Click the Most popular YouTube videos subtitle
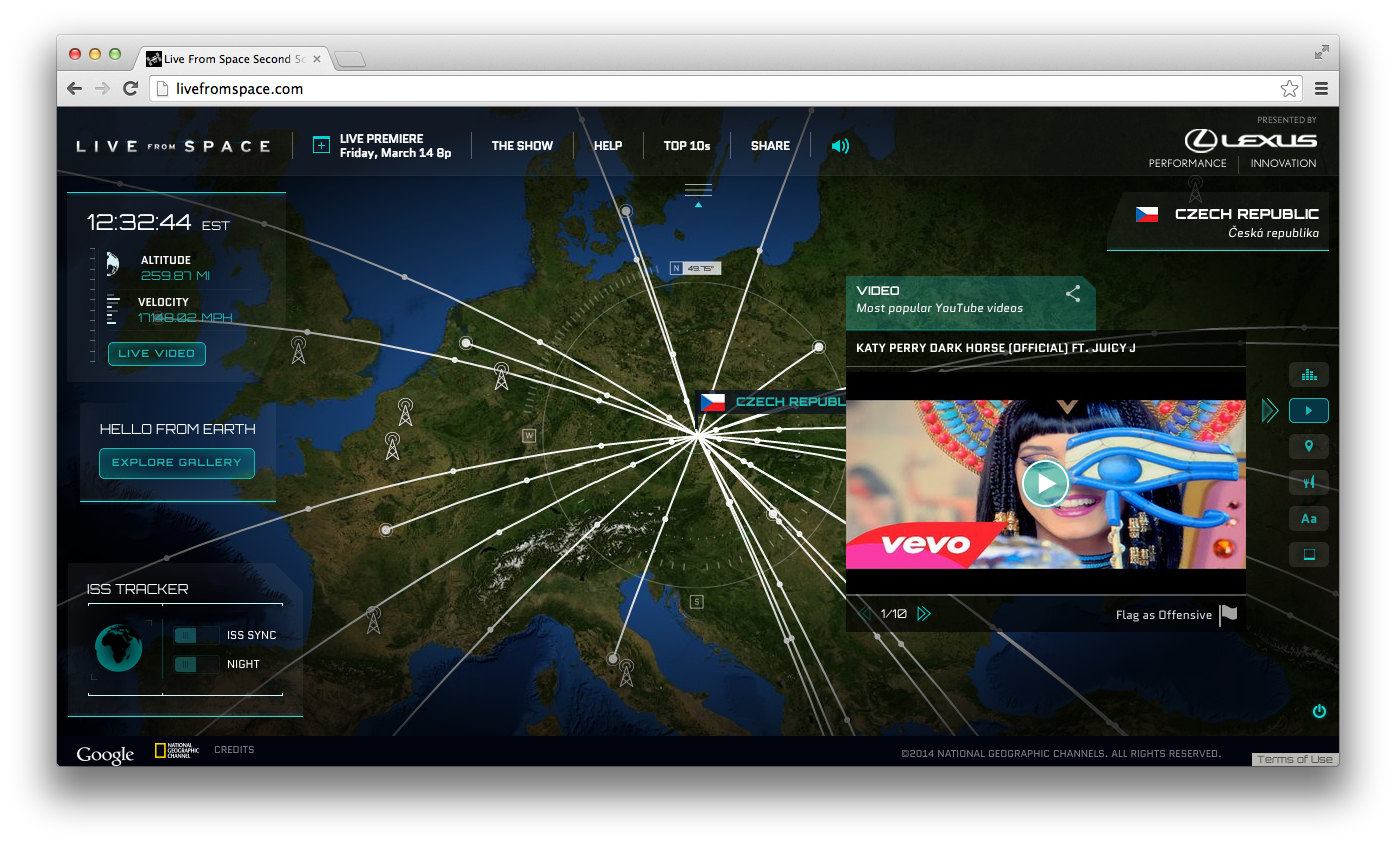 939,308
